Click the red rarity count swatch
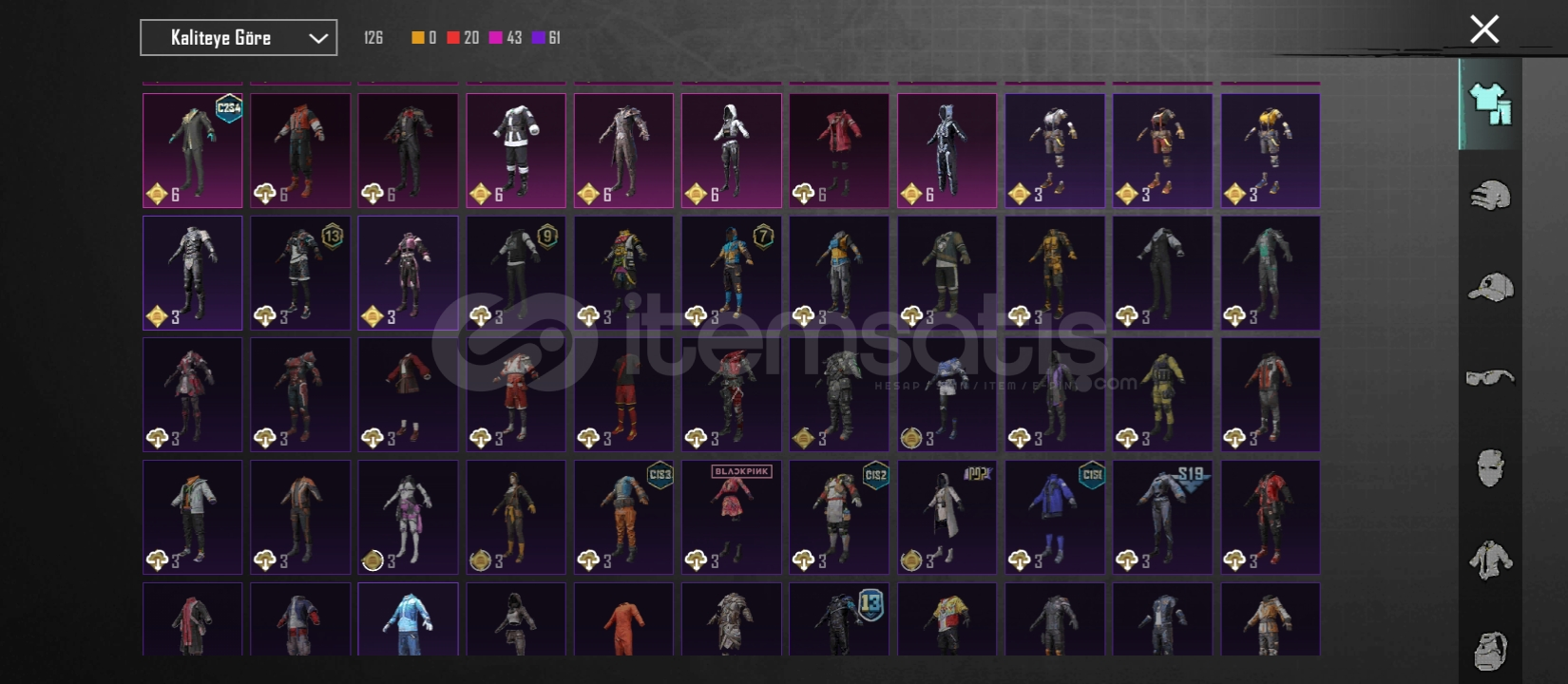The width and height of the screenshot is (1568, 684). tap(453, 38)
